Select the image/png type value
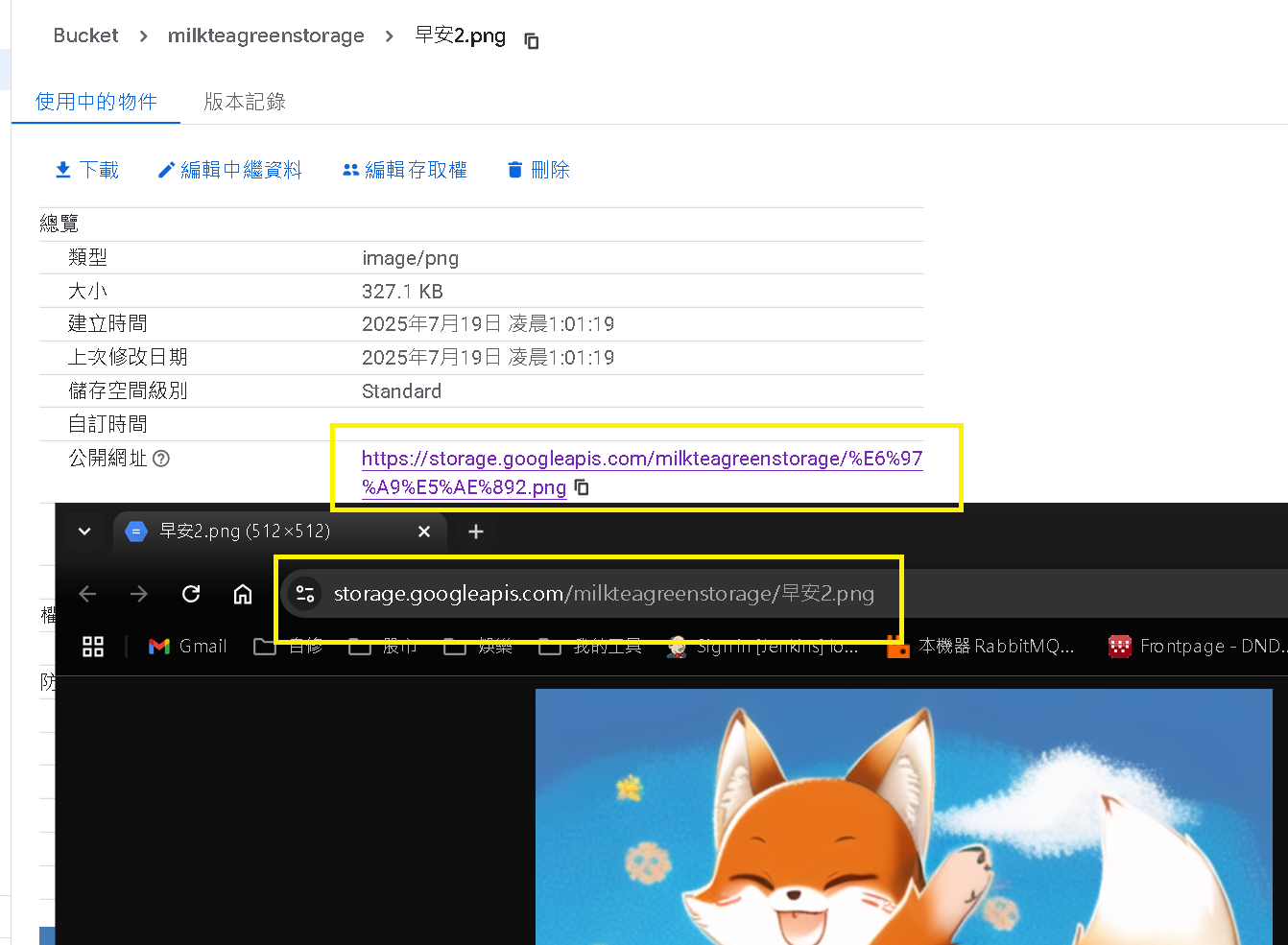Viewport: 1288px width, 945px height. click(410, 258)
